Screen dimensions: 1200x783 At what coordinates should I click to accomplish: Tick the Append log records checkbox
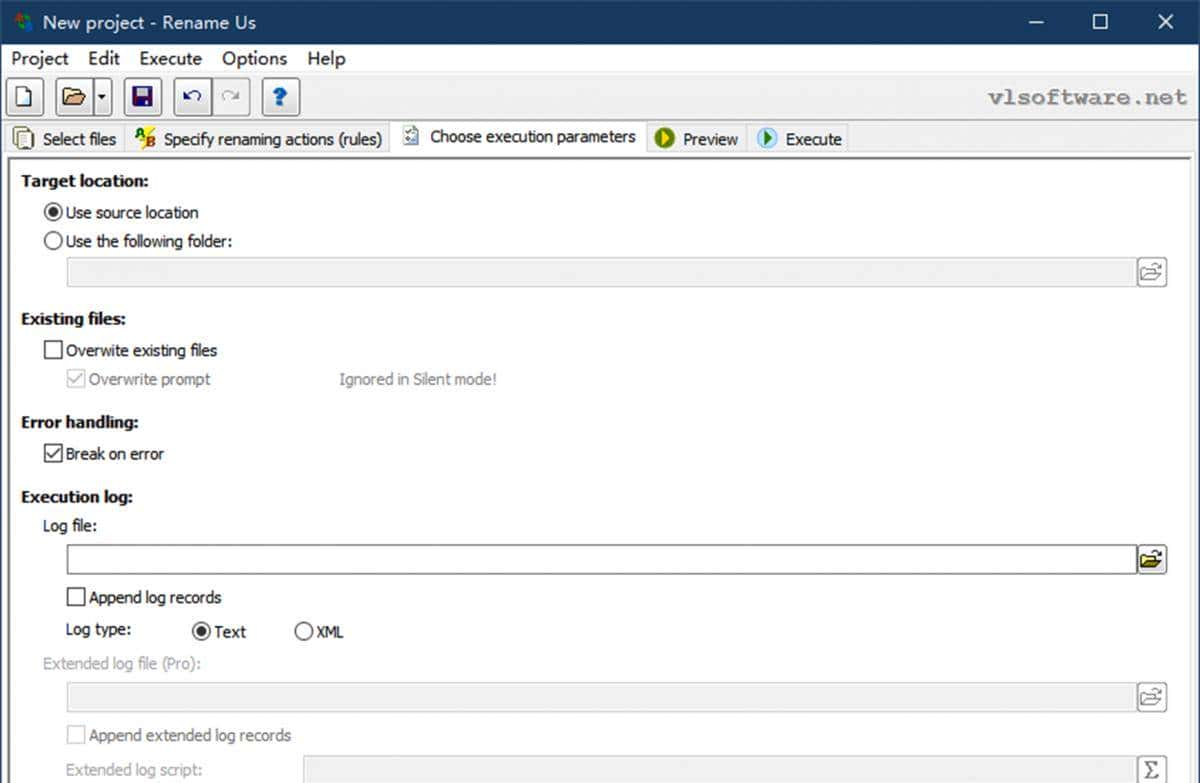76,598
